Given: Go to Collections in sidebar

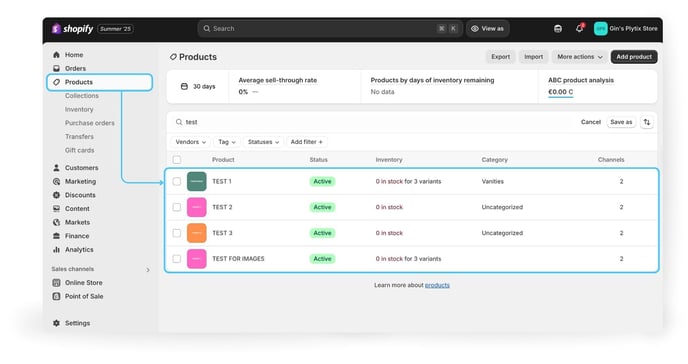Looking at the screenshot, I should point(82,96).
